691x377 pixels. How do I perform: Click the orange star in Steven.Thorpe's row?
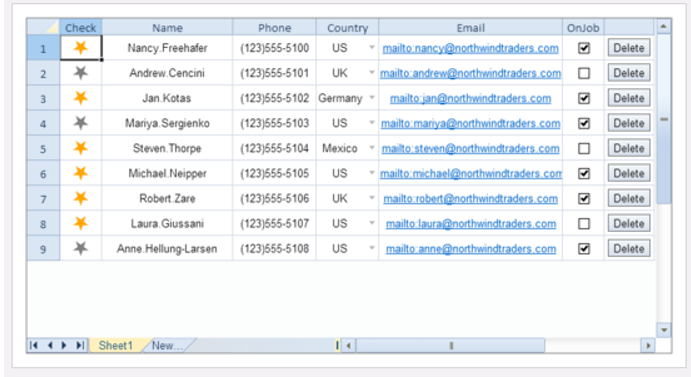81,148
